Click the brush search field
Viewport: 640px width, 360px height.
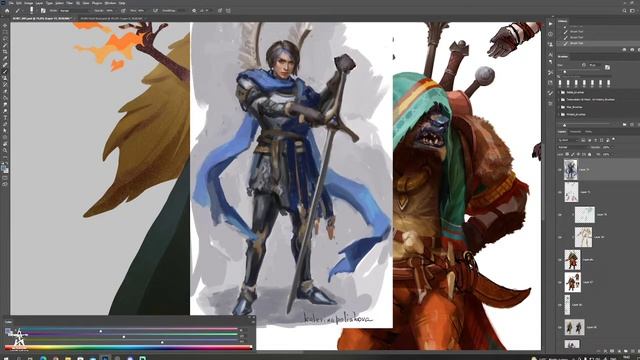coord(584,76)
